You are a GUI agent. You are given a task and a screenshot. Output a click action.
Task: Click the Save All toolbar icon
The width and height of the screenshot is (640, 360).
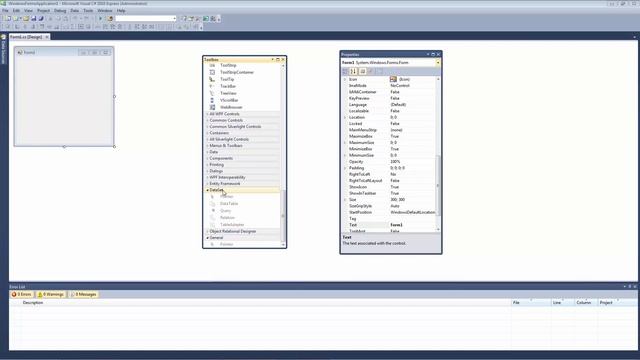point(41,18)
